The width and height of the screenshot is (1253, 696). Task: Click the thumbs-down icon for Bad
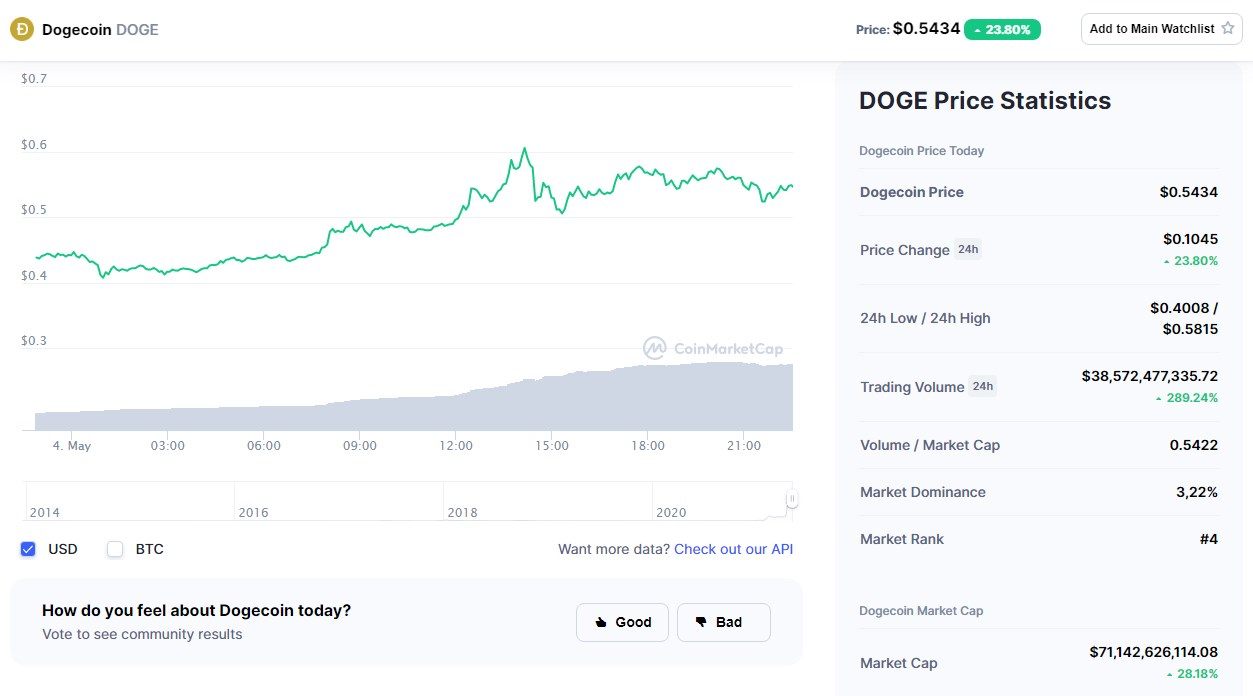(x=701, y=622)
